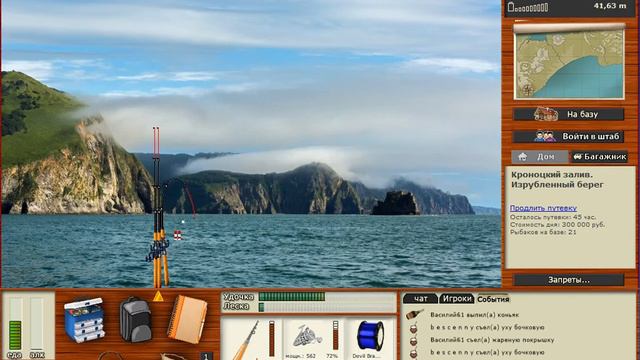Click the numbered 1 slot tile

coord(206,356)
